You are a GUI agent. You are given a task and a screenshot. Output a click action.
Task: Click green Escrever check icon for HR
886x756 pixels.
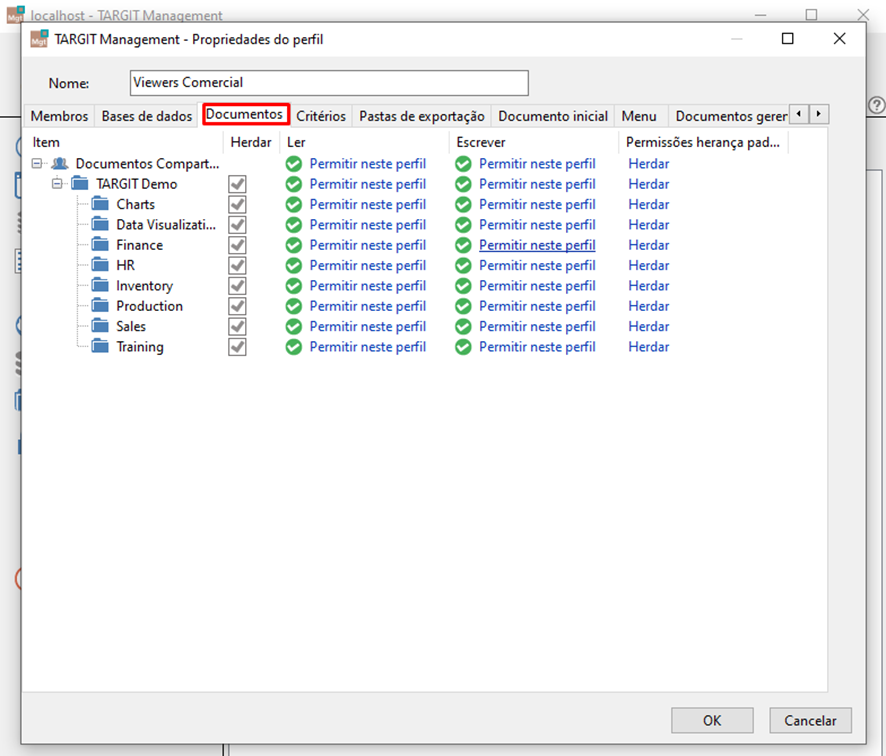pyautogui.click(x=463, y=266)
